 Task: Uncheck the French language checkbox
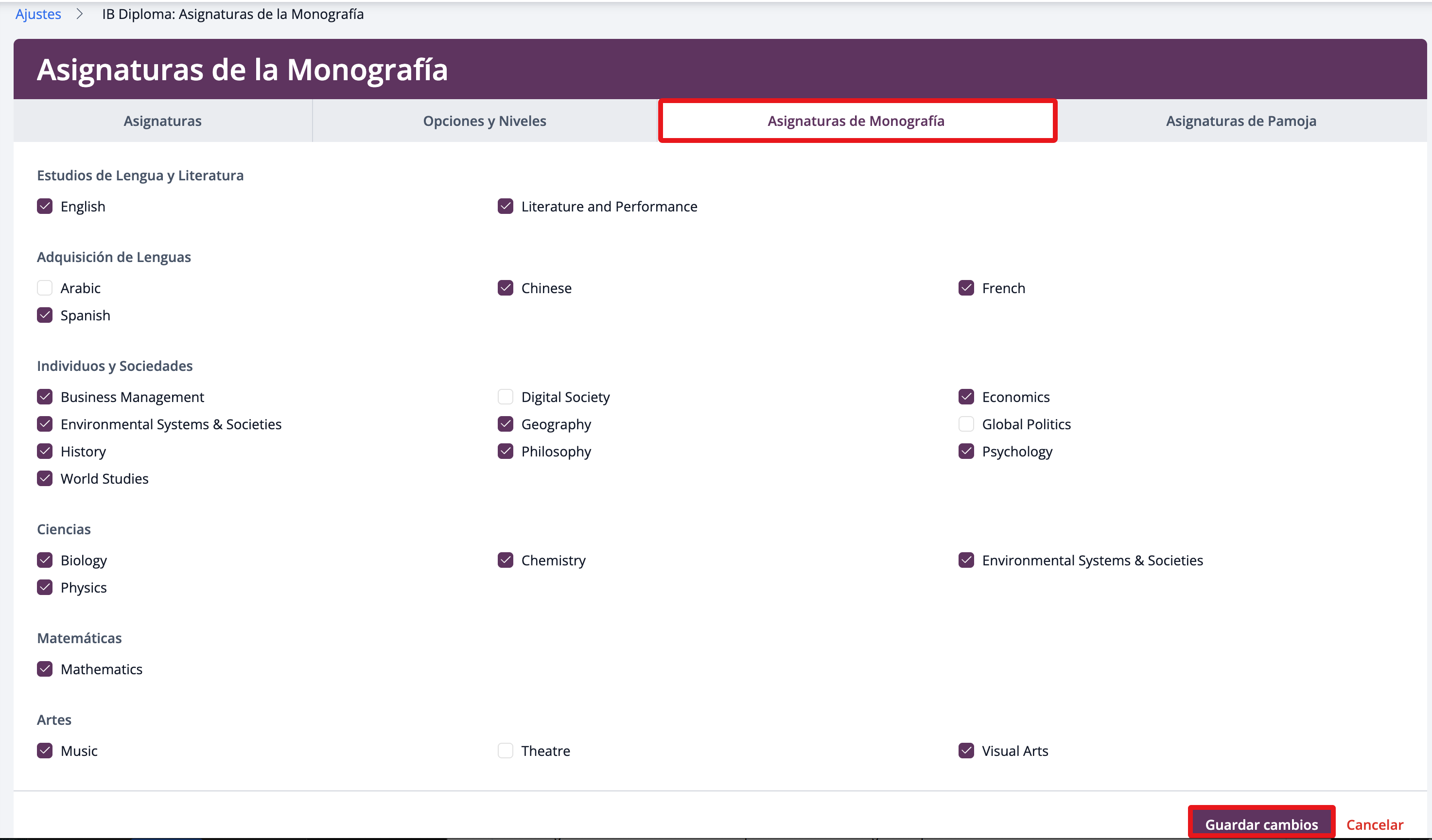(966, 288)
